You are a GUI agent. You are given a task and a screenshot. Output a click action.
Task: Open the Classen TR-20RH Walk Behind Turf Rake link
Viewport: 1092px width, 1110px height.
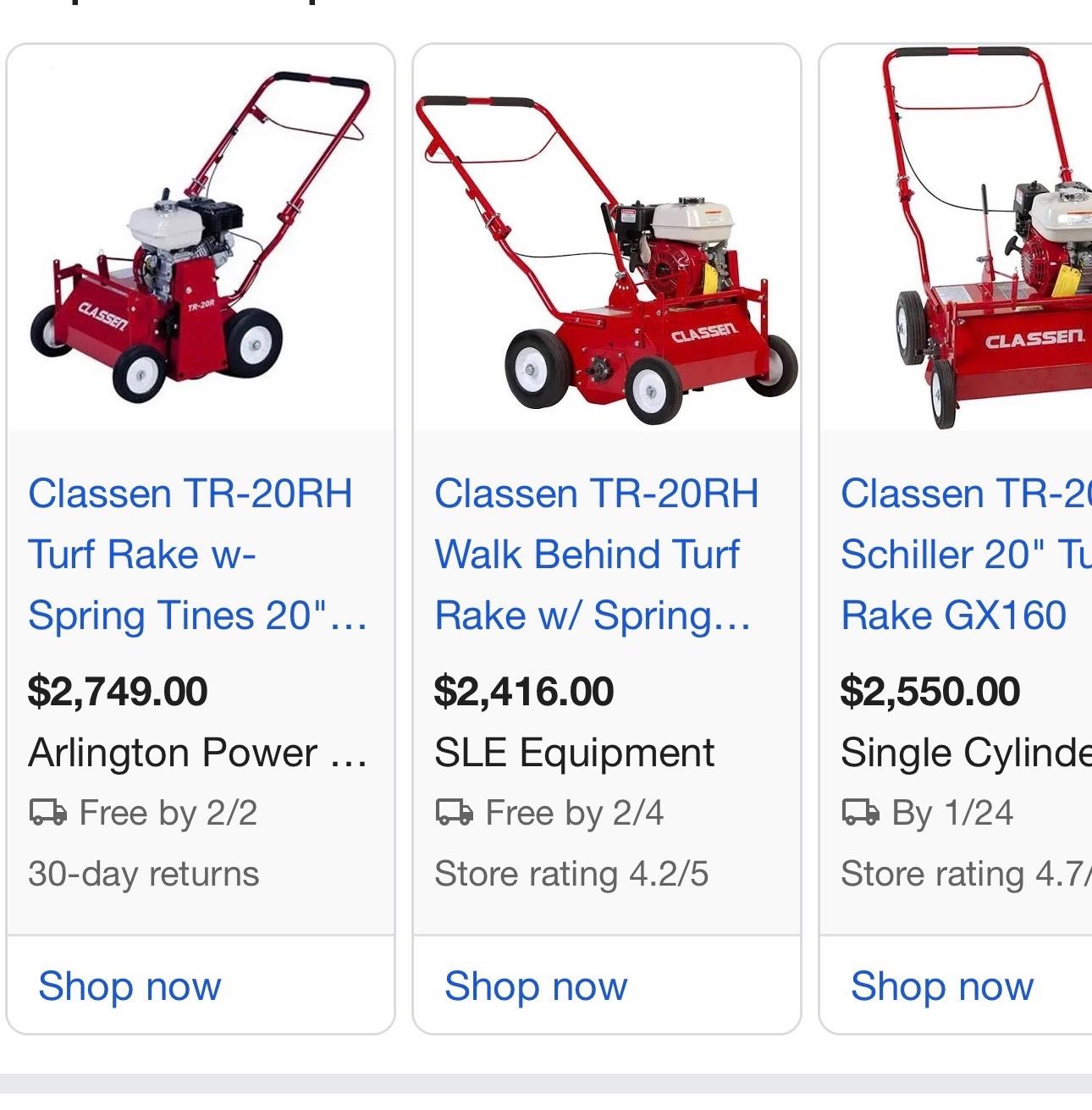tap(596, 555)
